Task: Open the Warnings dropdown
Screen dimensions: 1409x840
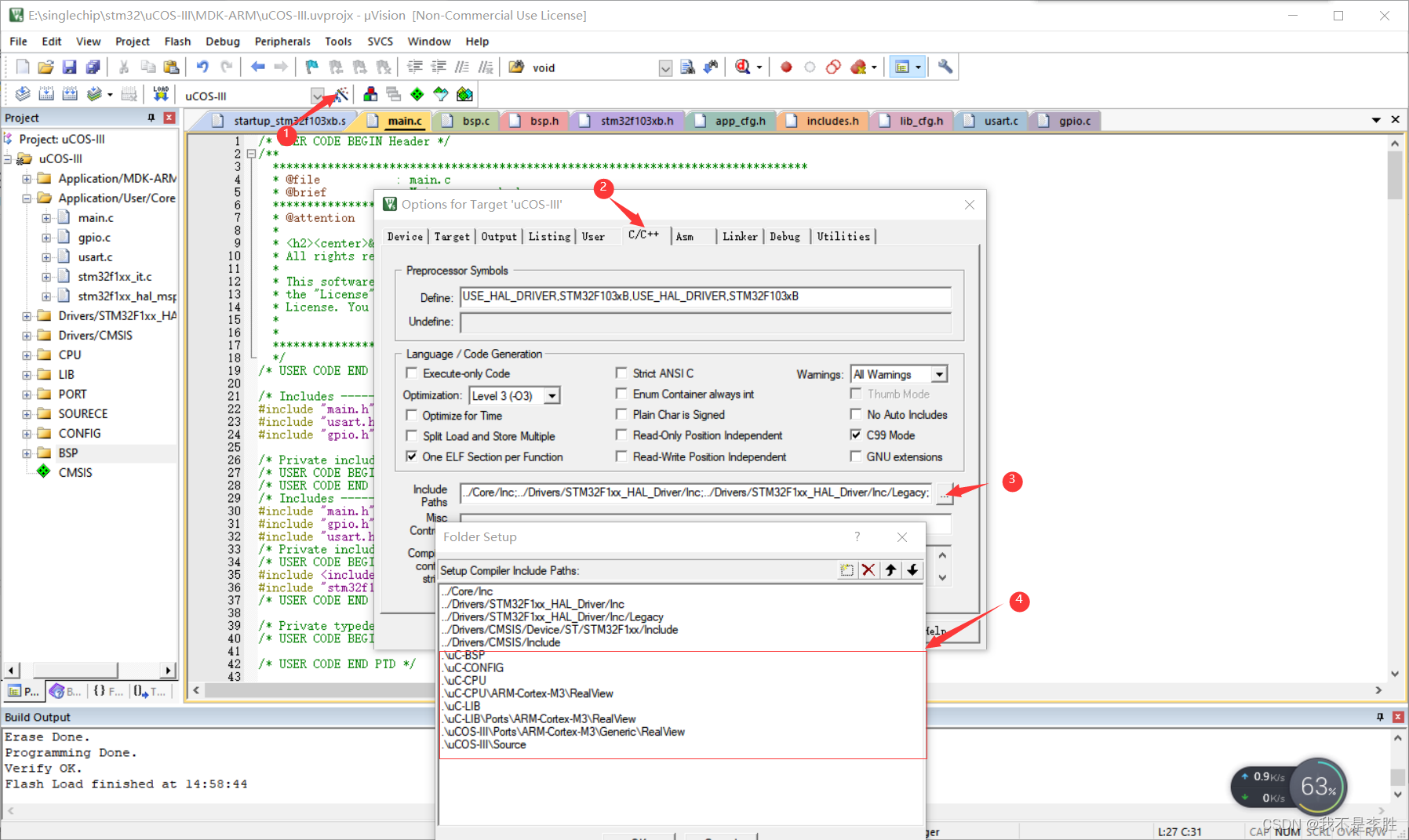Action: tap(939, 374)
